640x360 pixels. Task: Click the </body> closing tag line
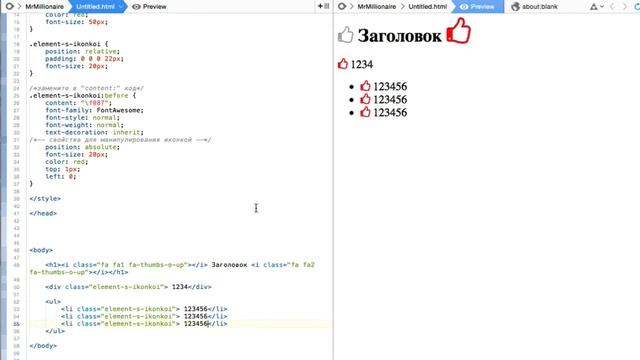tap(43, 345)
